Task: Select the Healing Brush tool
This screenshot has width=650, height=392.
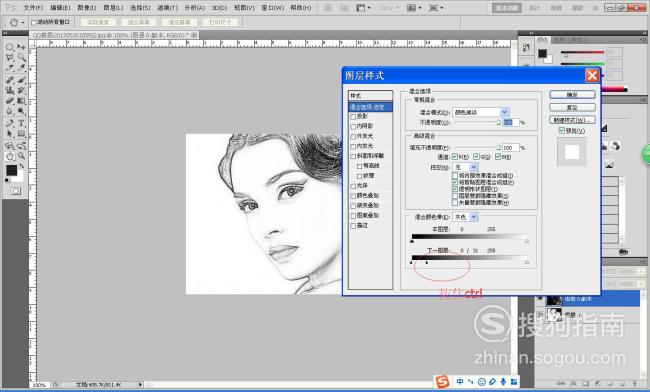Action: click(x=10, y=80)
